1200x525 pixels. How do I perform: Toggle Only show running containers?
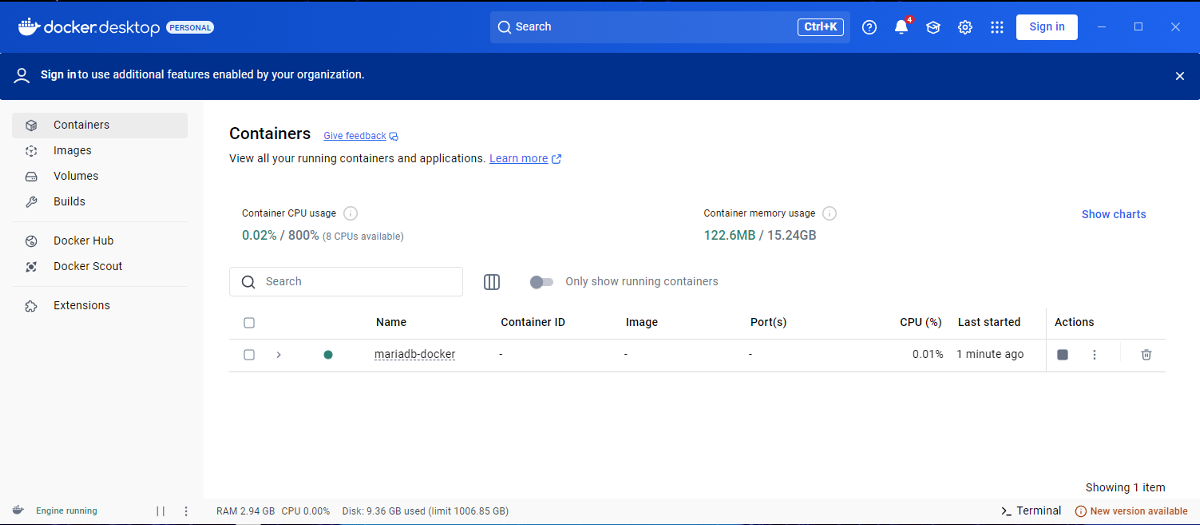pyautogui.click(x=541, y=282)
